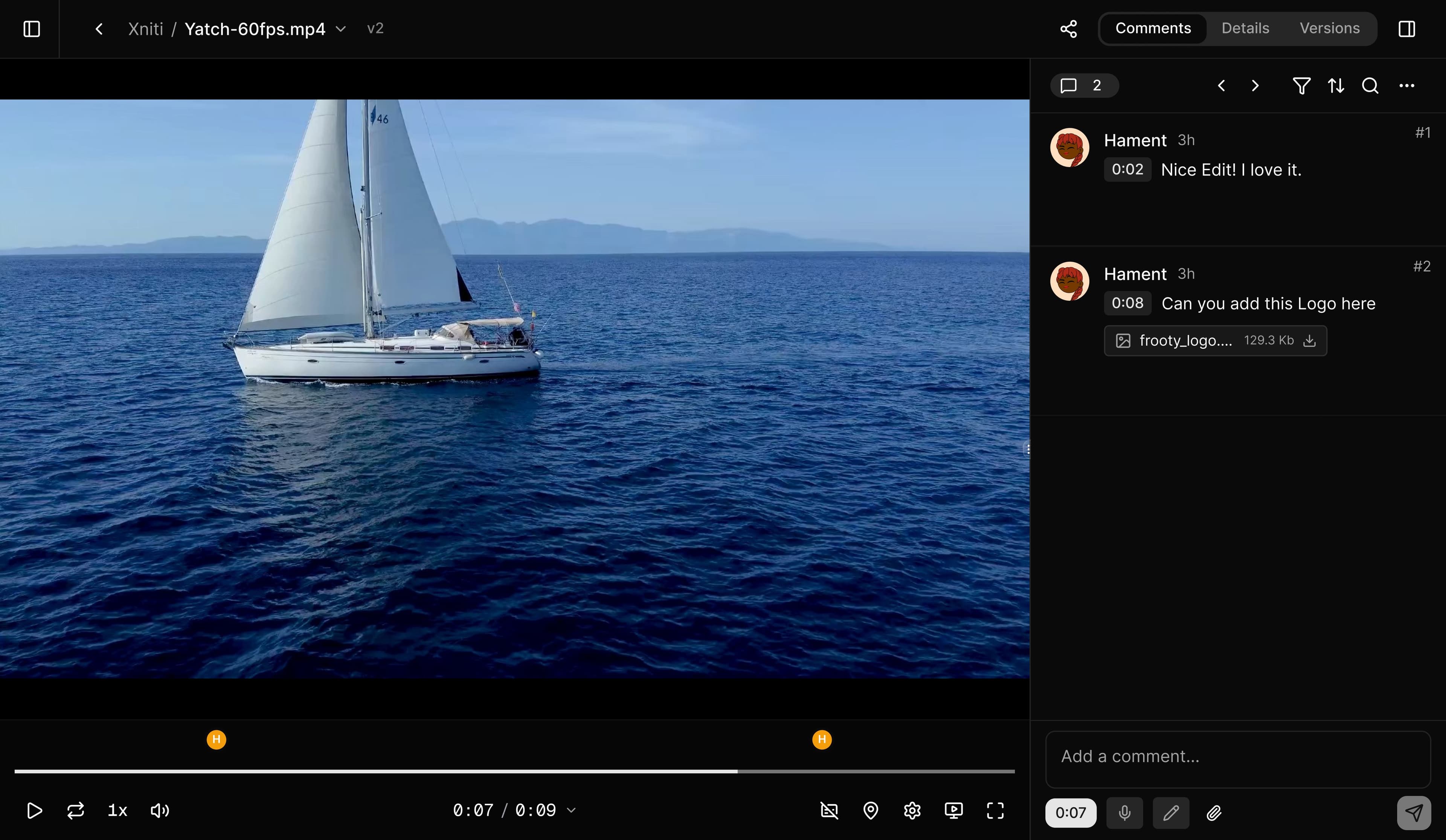Toggle the 0:07 timestamp on the comment
The image size is (1446, 840).
pos(1070,813)
